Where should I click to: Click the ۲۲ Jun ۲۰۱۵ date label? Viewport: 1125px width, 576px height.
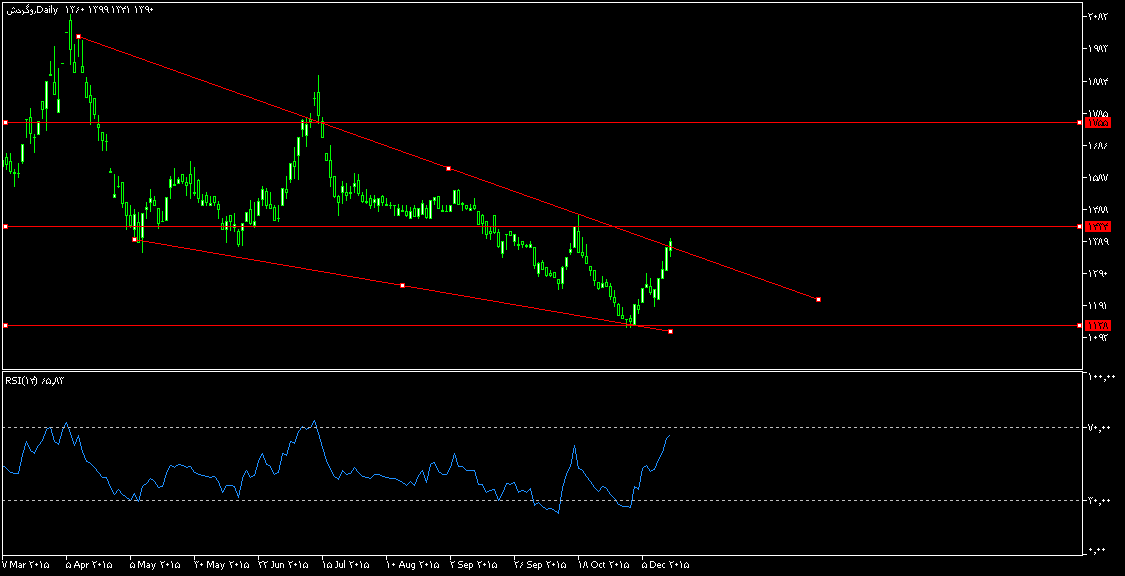[x=283, y=565]
